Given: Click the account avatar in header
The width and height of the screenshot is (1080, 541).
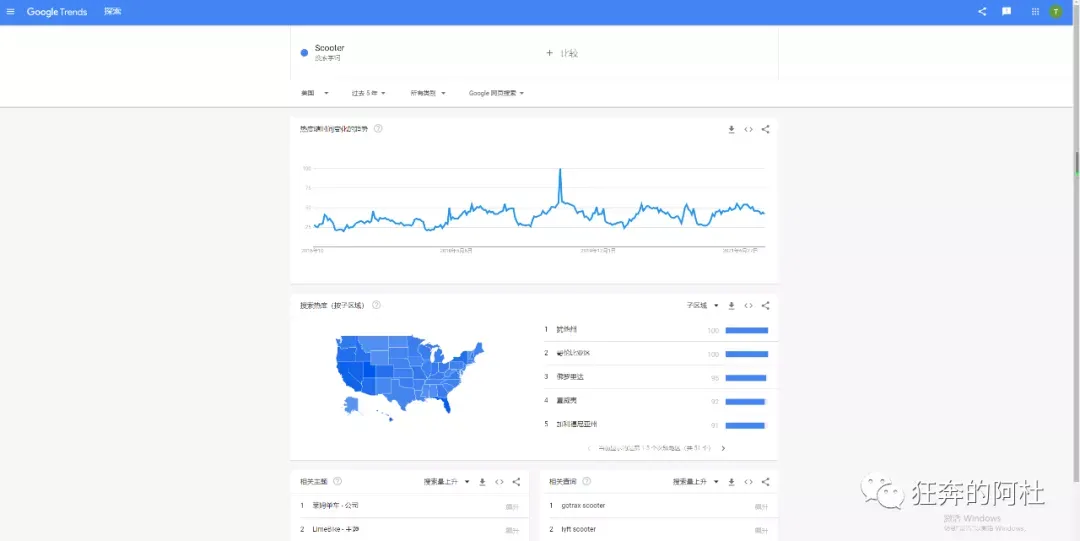Looking at the screenshot, I should (x=1055, y=12).
